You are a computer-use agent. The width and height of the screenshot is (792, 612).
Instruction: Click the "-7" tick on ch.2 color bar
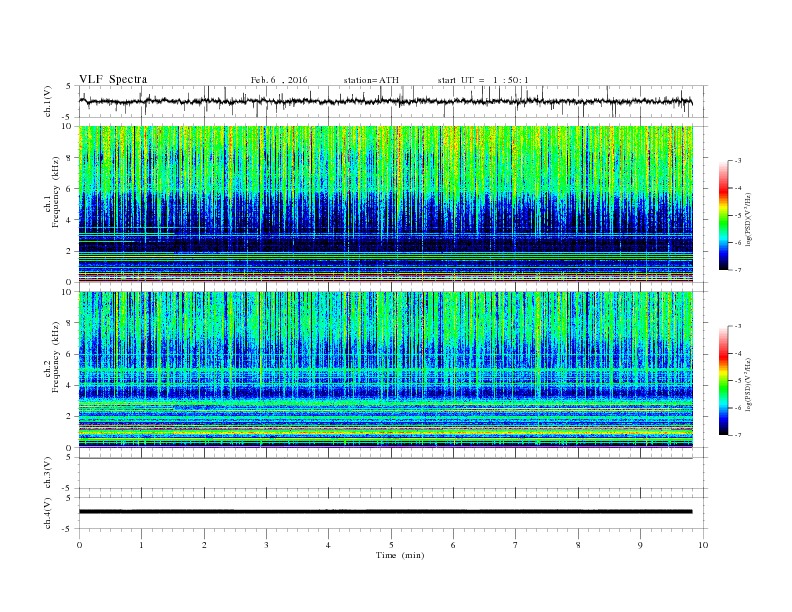pyautogui.click(x=738, y=435)
